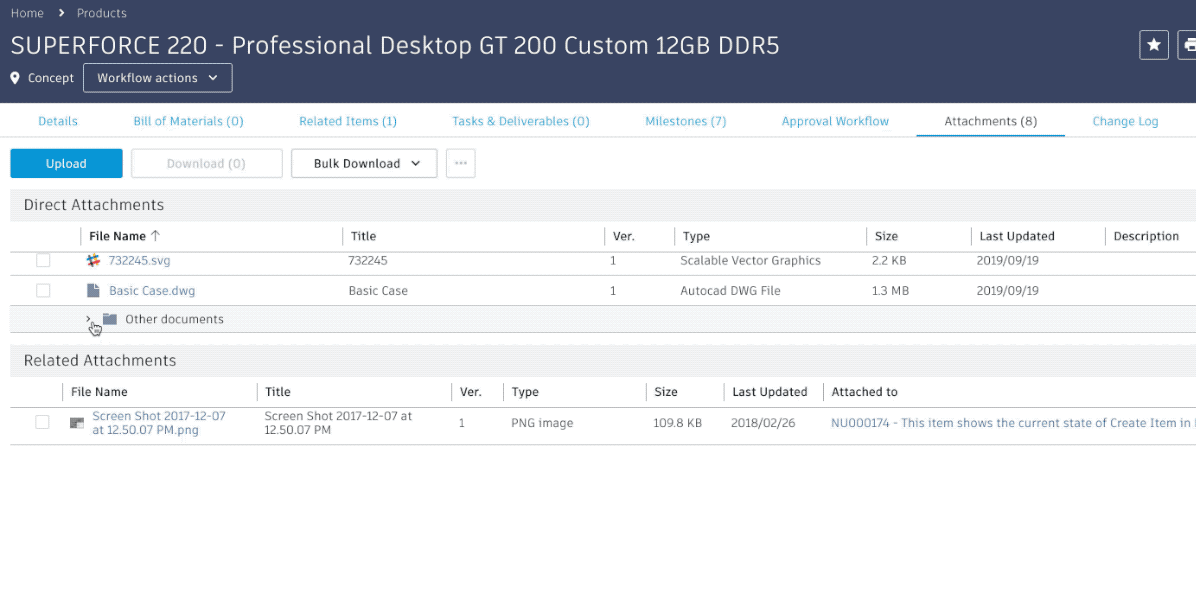Image resolution: width=1196 pixels, height=600 pixels.
Task: Click the star bookmark icon
Action: tap(1154, 45)
